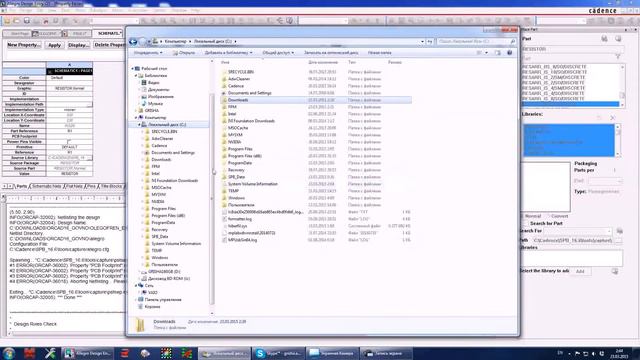Screen dimensions: 640x360
Task: Collapse the Сеть tree node
Action: pyautogui.click(x=136, y=286)
